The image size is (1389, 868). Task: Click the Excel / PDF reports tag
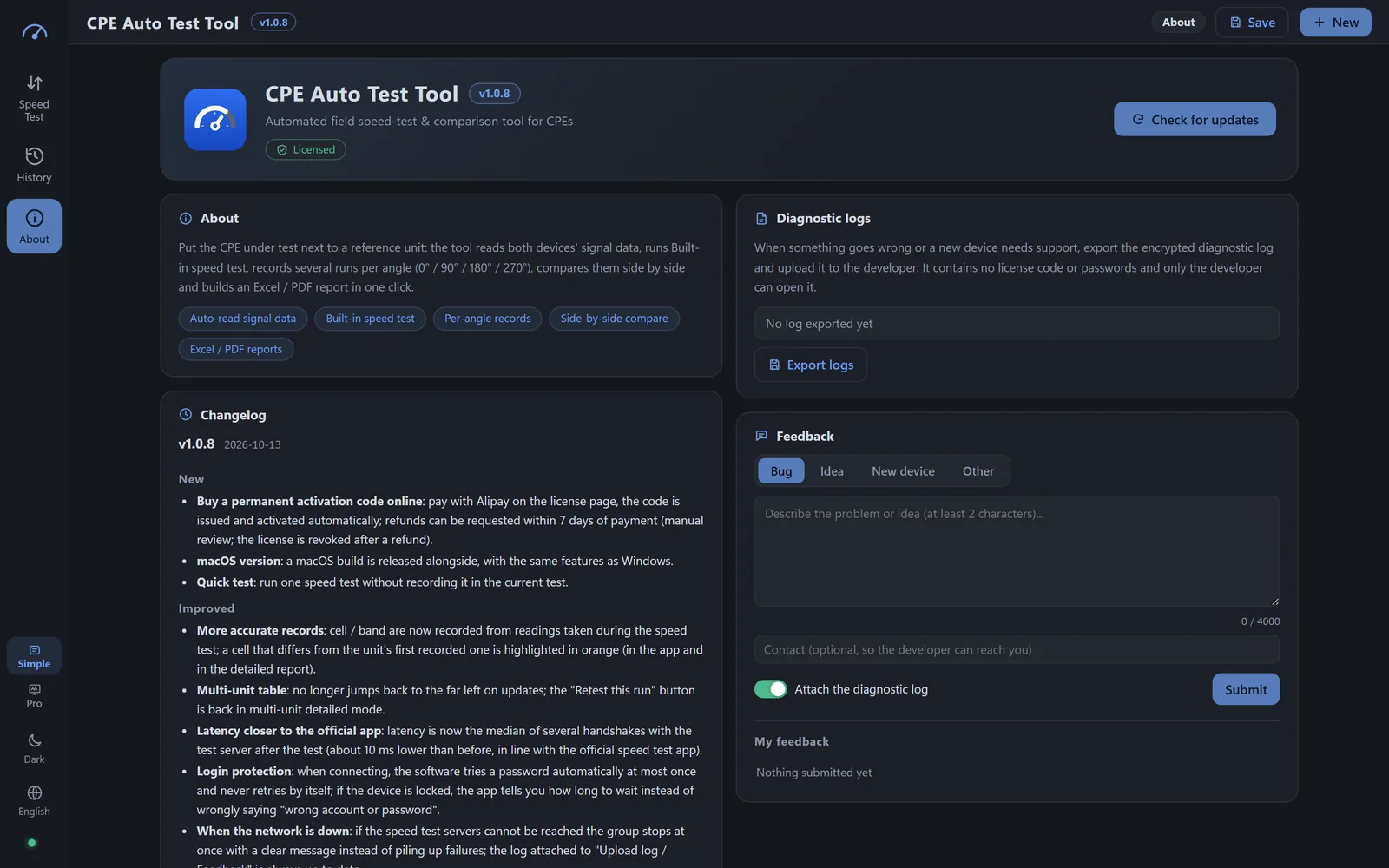click(x=236, y=349)
